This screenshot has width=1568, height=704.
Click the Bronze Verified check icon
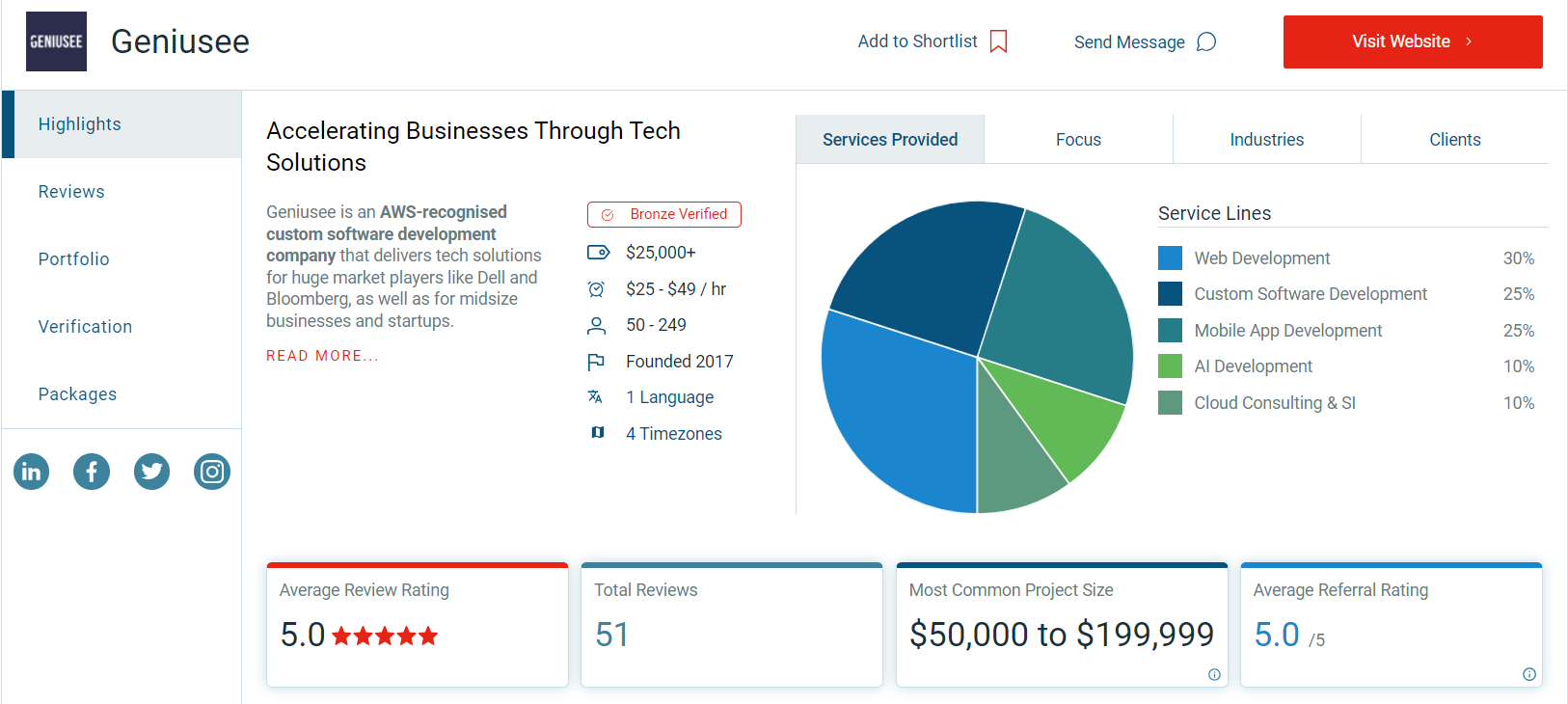coord(608,215)
